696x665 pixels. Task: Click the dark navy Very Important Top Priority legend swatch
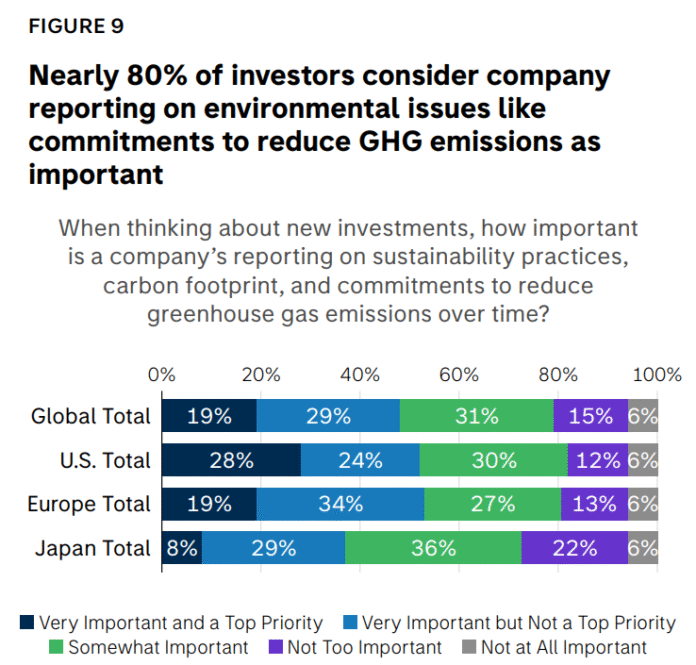[x=27, y=624]
